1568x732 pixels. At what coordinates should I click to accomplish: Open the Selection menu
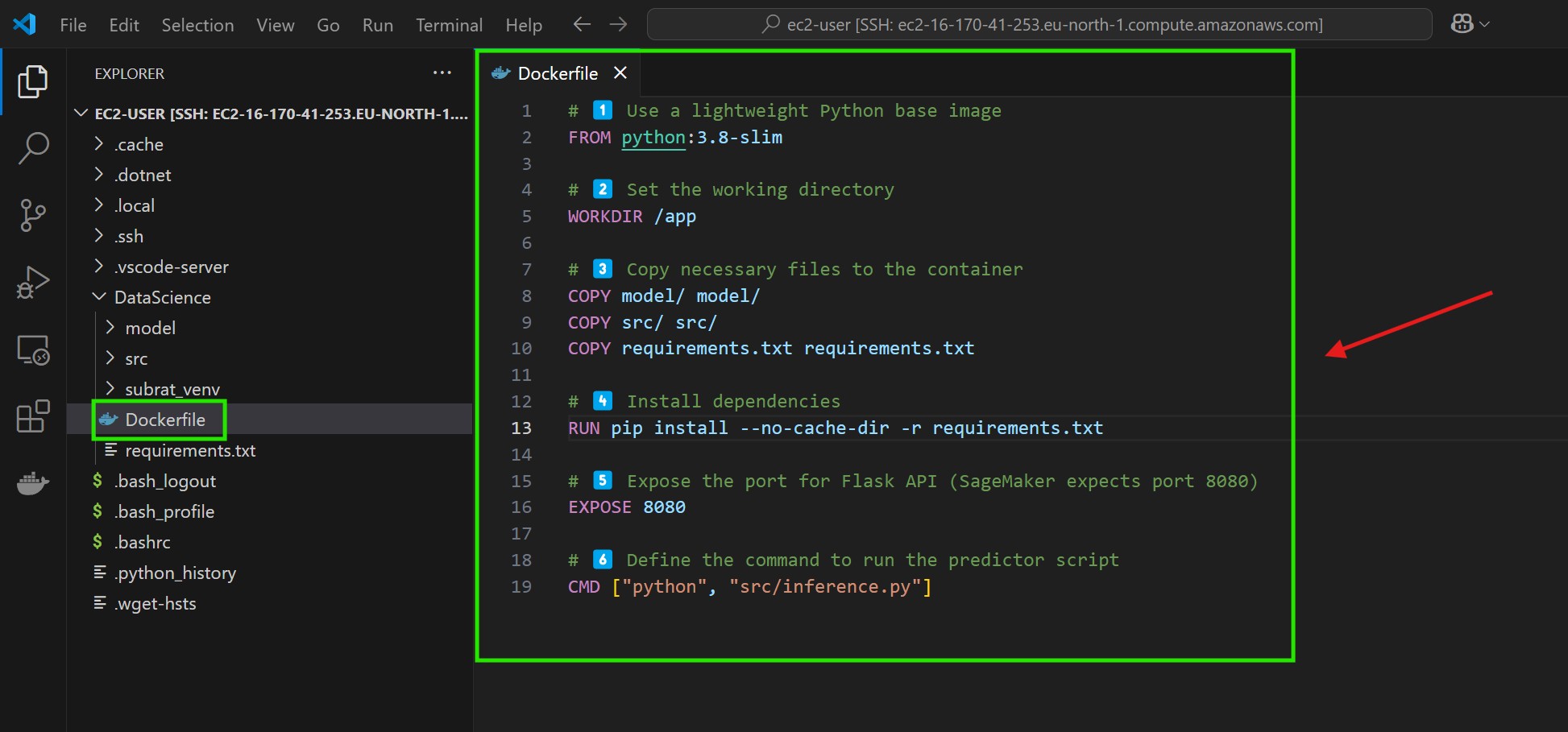[x=197, y=25]
